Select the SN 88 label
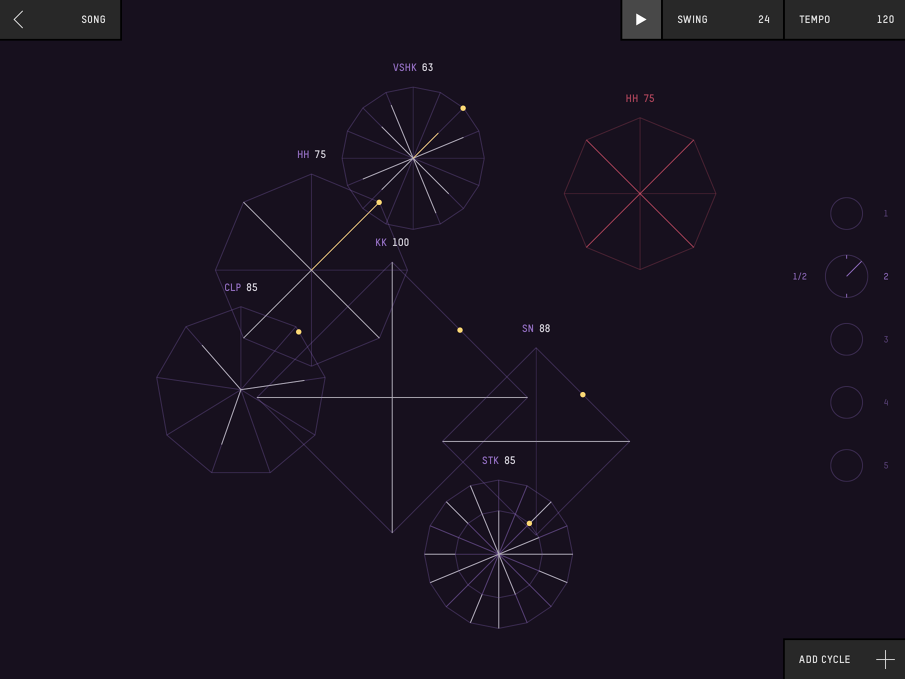Screen dimensions: 905x679 coord(536,329)
